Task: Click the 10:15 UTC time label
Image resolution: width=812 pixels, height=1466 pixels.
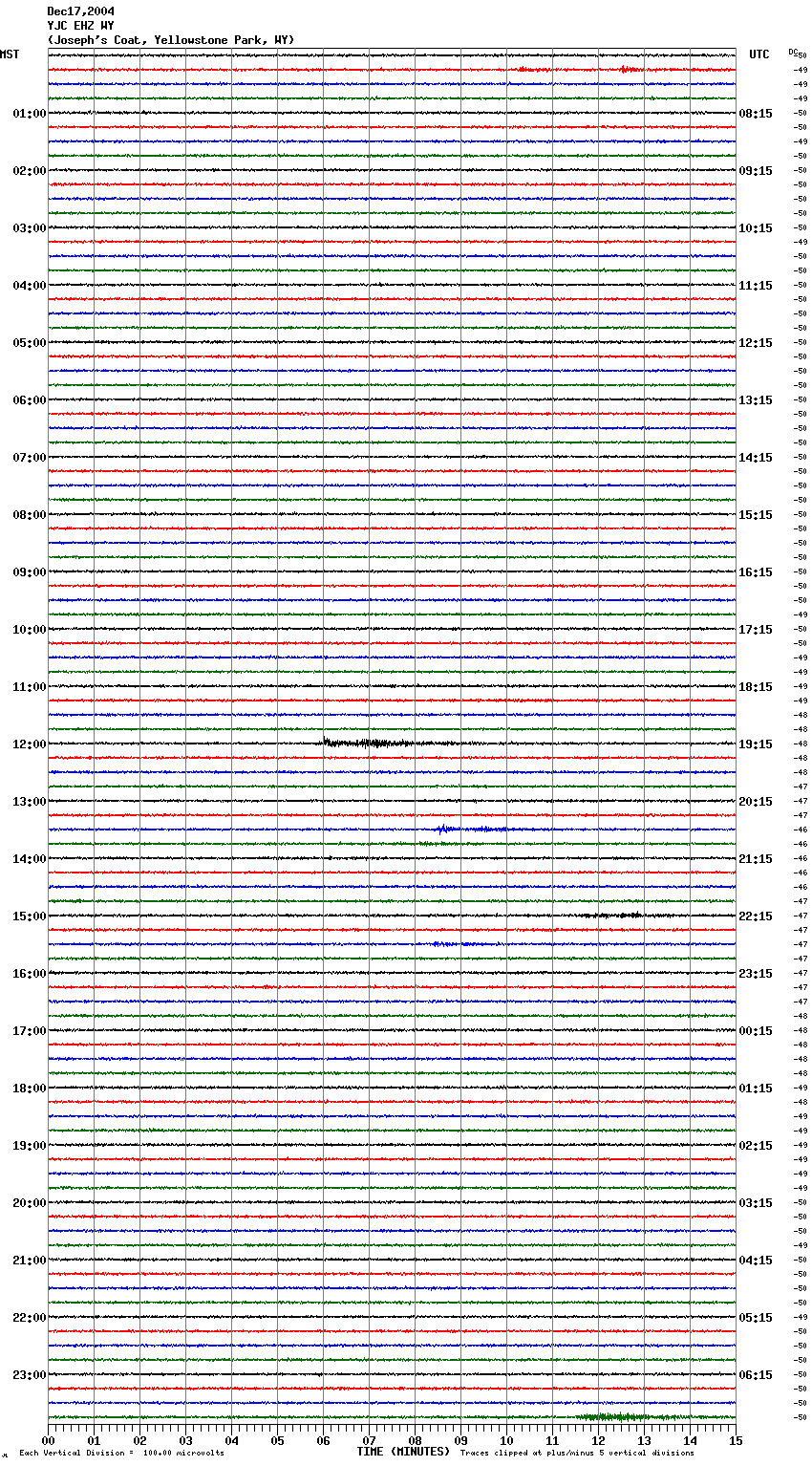Action: (x=756, y=228)
